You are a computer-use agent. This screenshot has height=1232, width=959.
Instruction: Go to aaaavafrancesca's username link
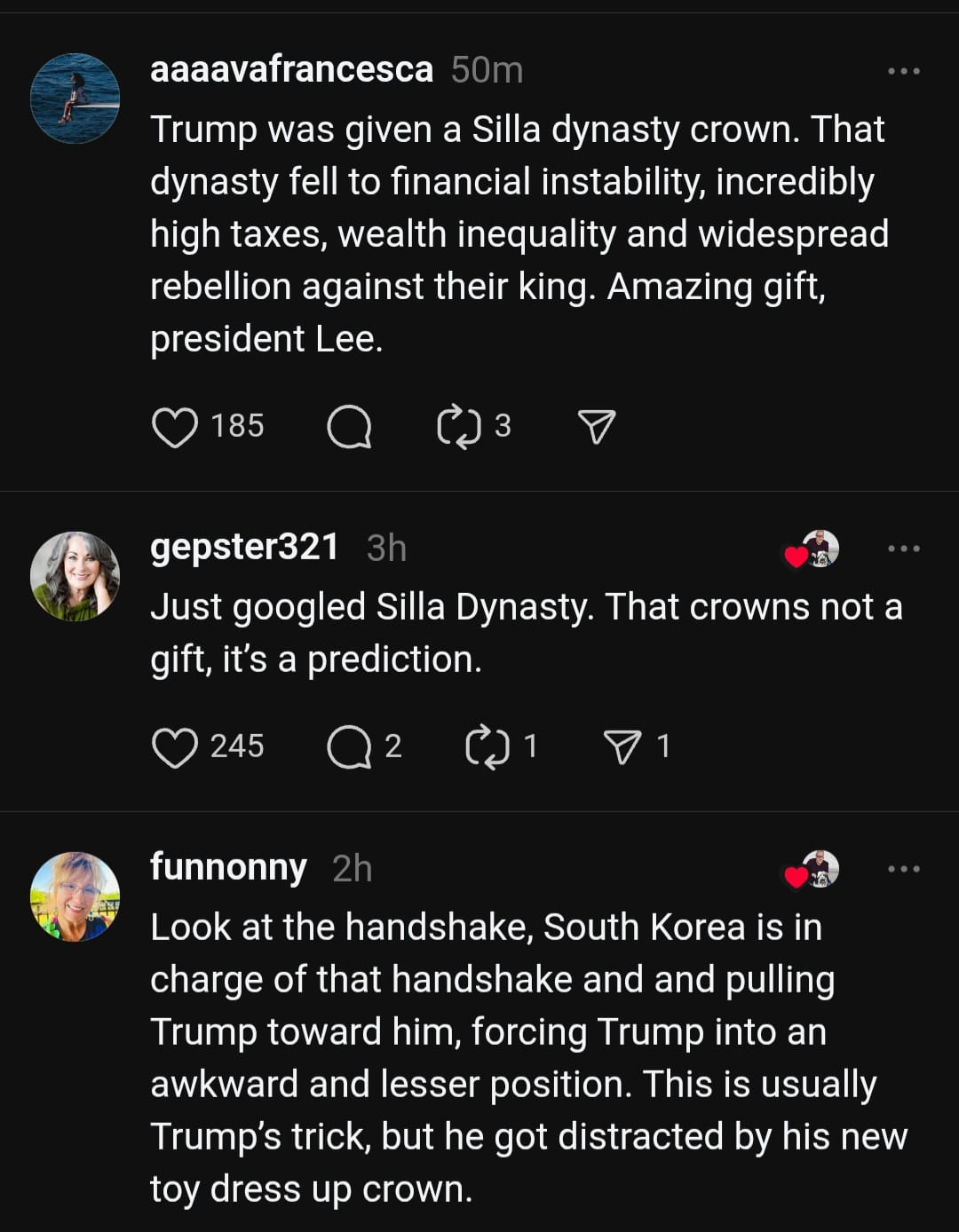coord(291,69)
